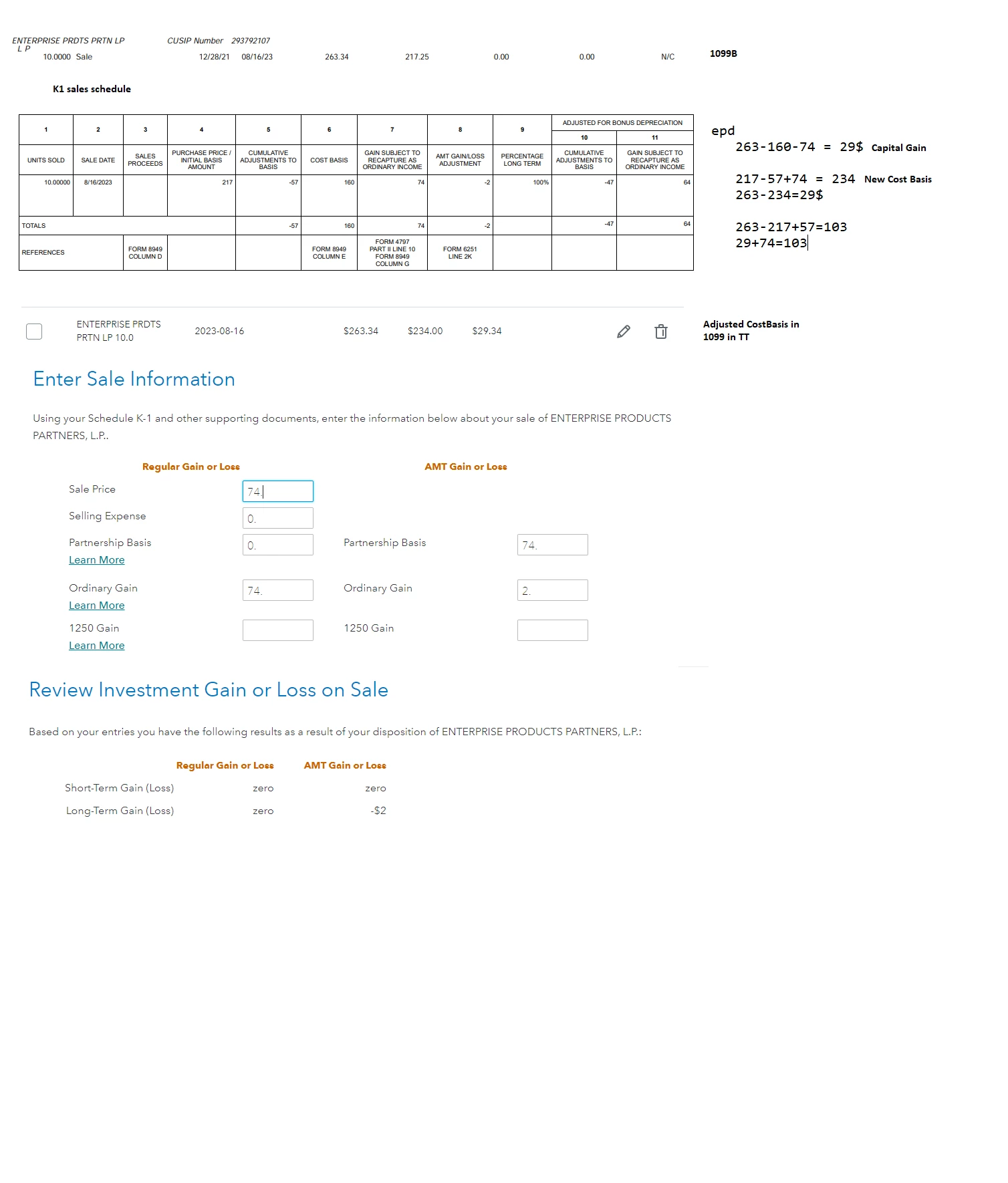
Task: Click the regular Partnership Basis input field
Action: tap(277, 545)
